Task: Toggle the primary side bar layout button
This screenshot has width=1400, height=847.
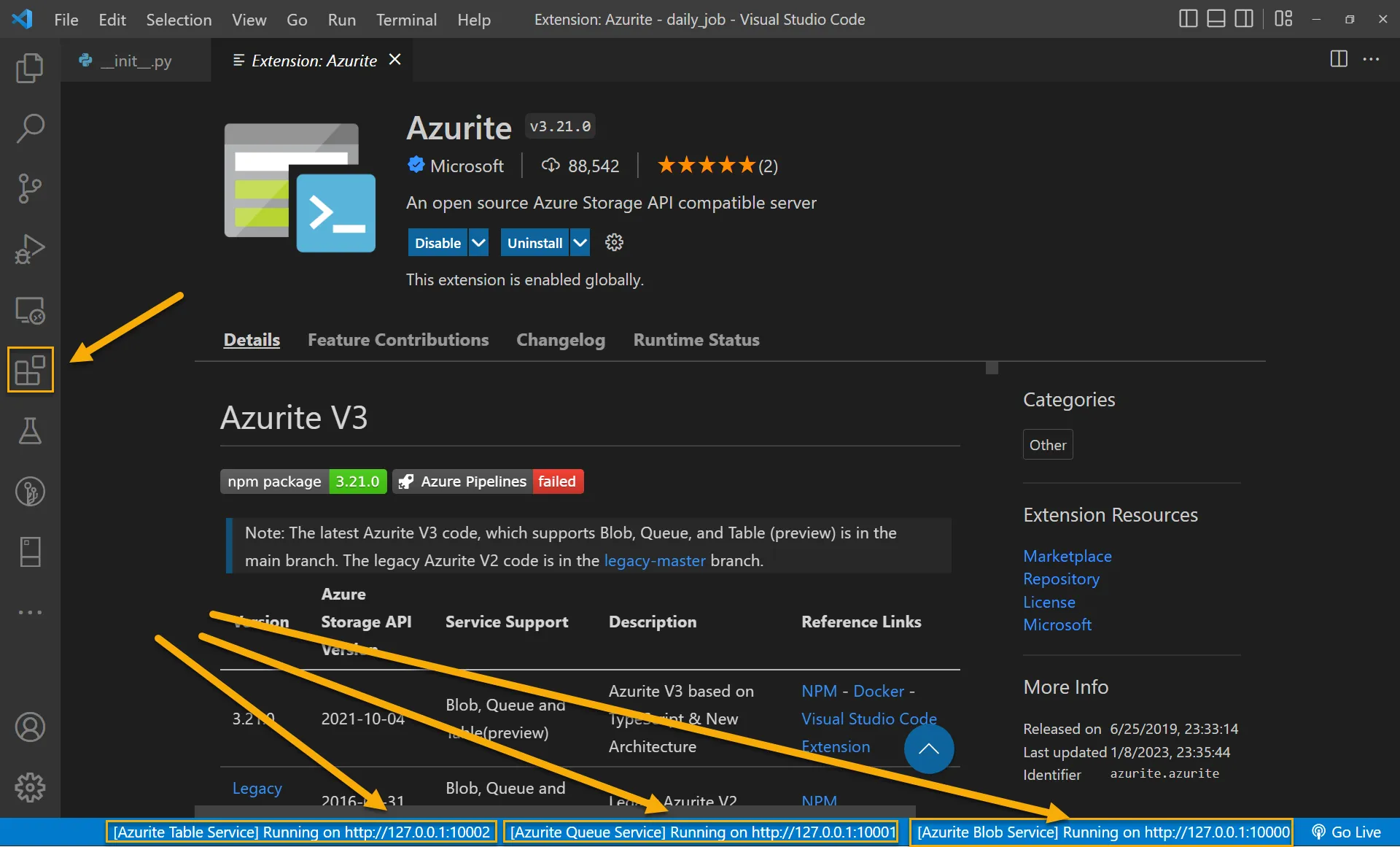Action: point(1188,19)
